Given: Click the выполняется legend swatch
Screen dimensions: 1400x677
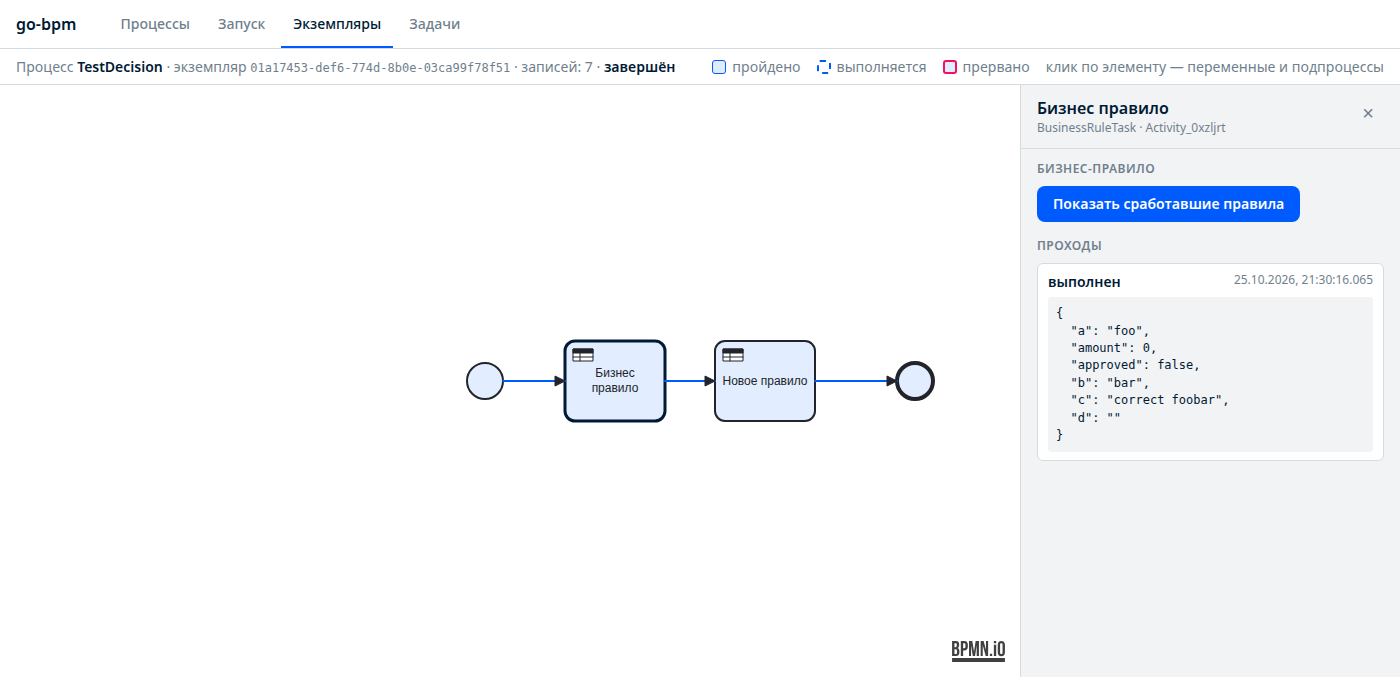Looking at the screenshot, I should coord(824,67).
